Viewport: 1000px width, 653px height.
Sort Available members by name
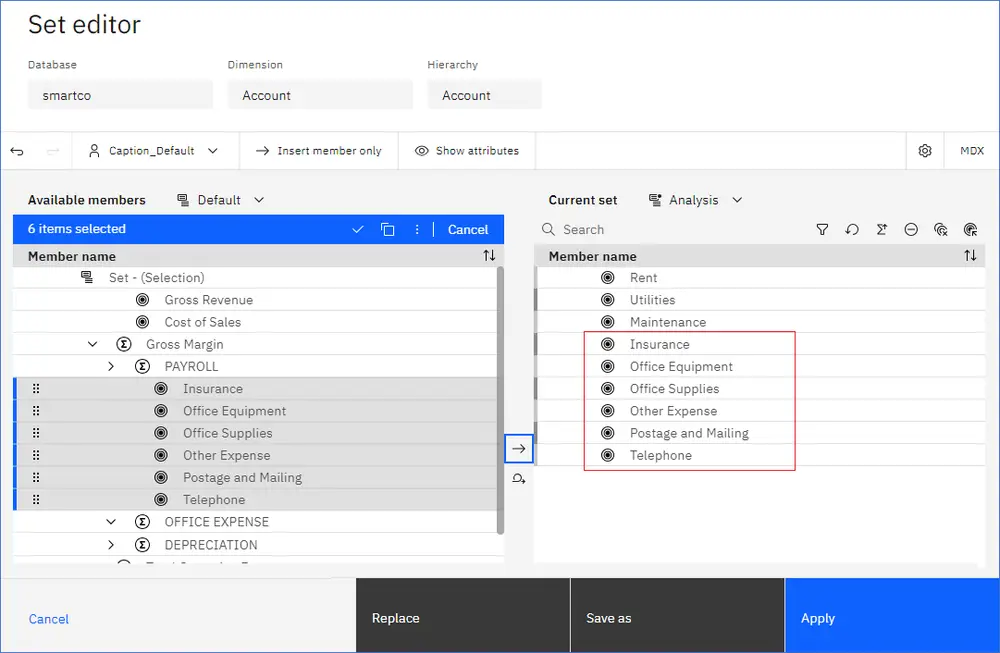pyautogui.click(x=489, y=256)
